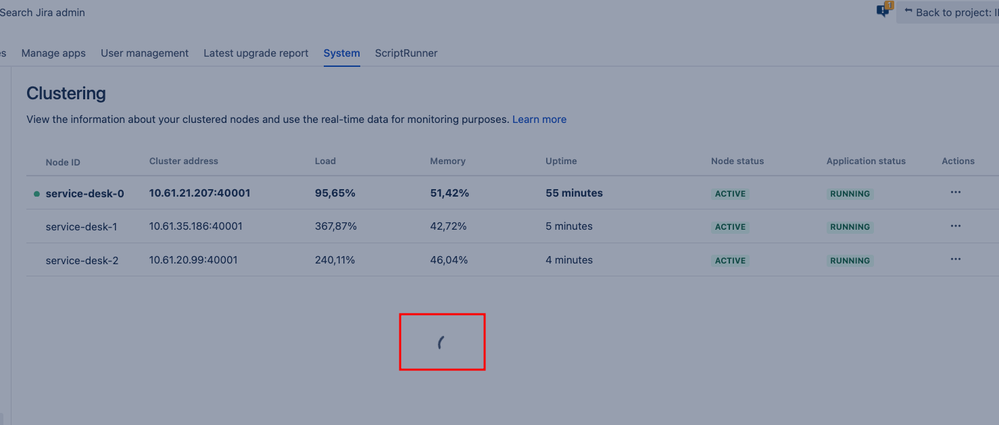Click load value 367,87%

(x=336, y=226)
